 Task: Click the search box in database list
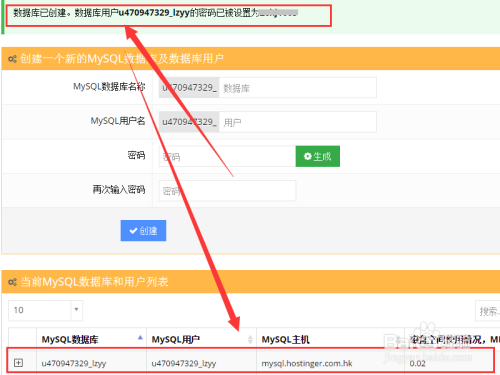[x=488, y=311]
